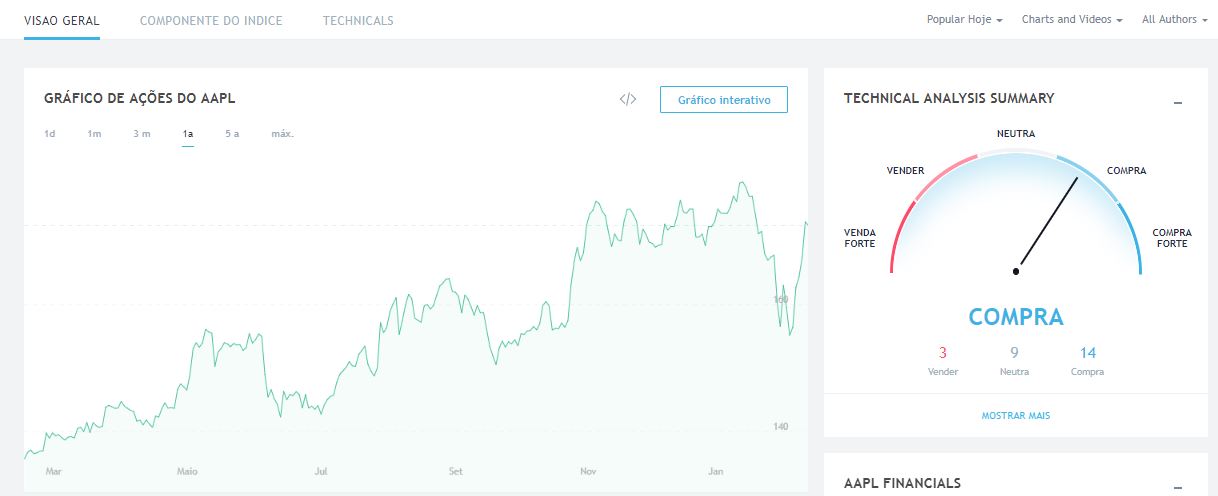Switch to the Visao Geral tab
The width and height of the screenshot is (1218, 496).
[x=62, y=20]
